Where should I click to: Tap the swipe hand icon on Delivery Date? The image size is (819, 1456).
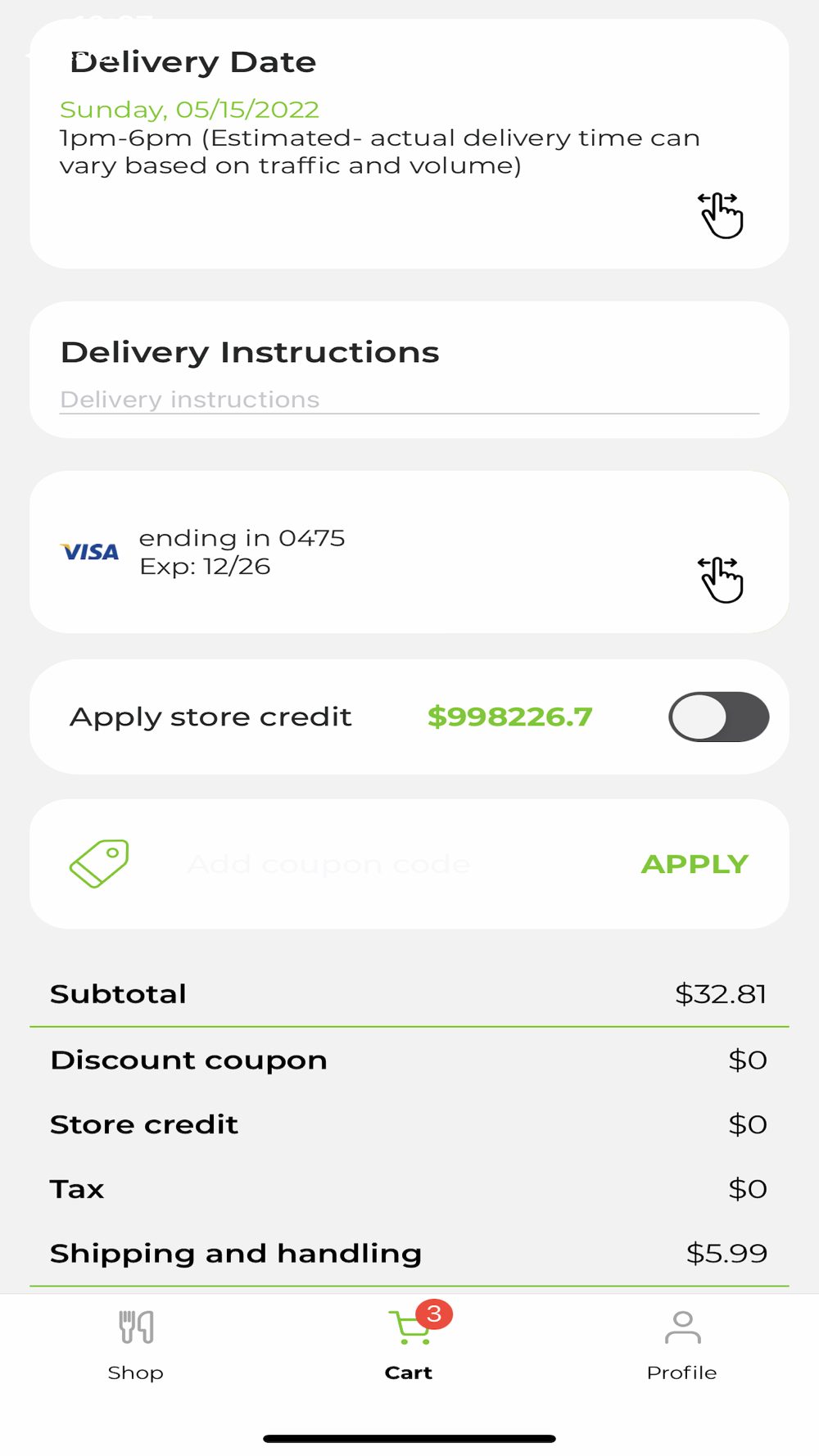pos(721,215)
